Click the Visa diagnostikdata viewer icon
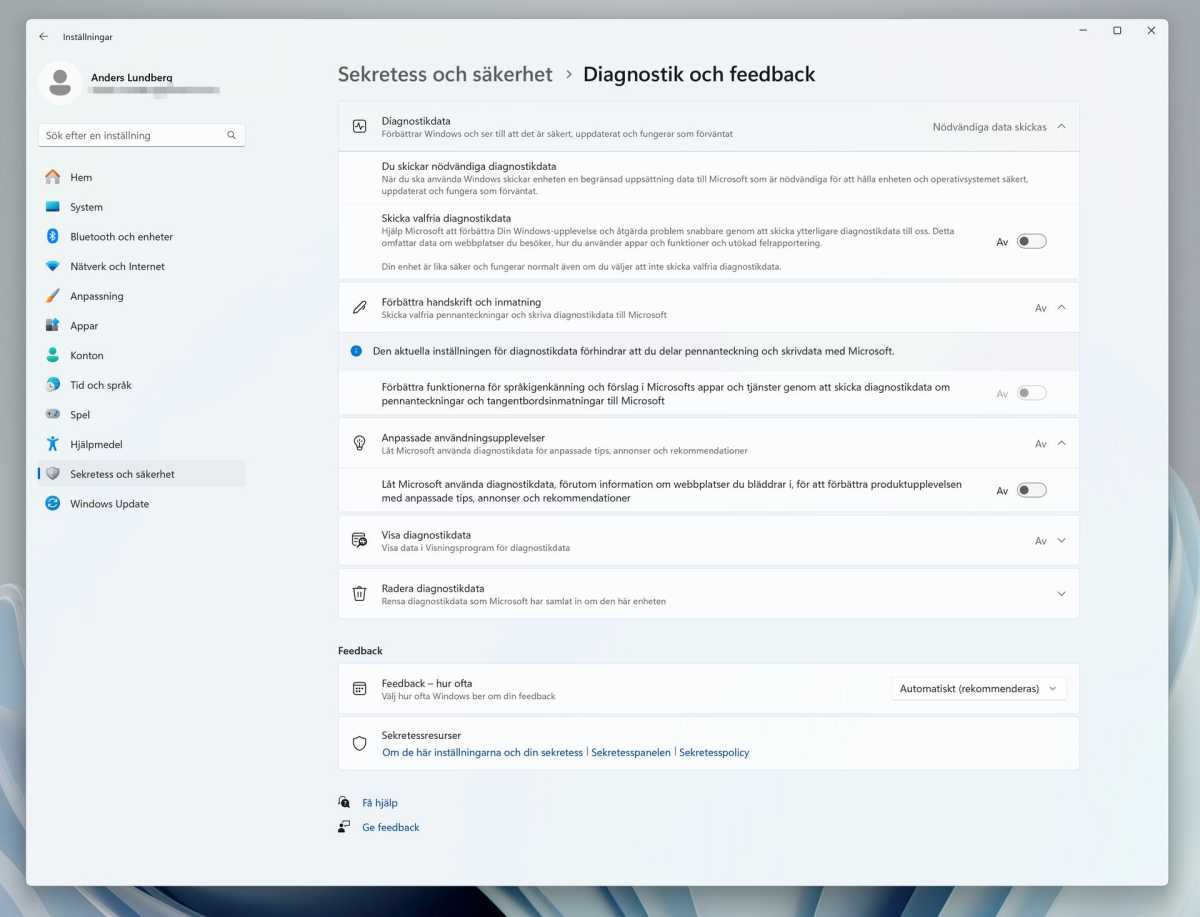 pyautogui.click(x=360, y=540)
